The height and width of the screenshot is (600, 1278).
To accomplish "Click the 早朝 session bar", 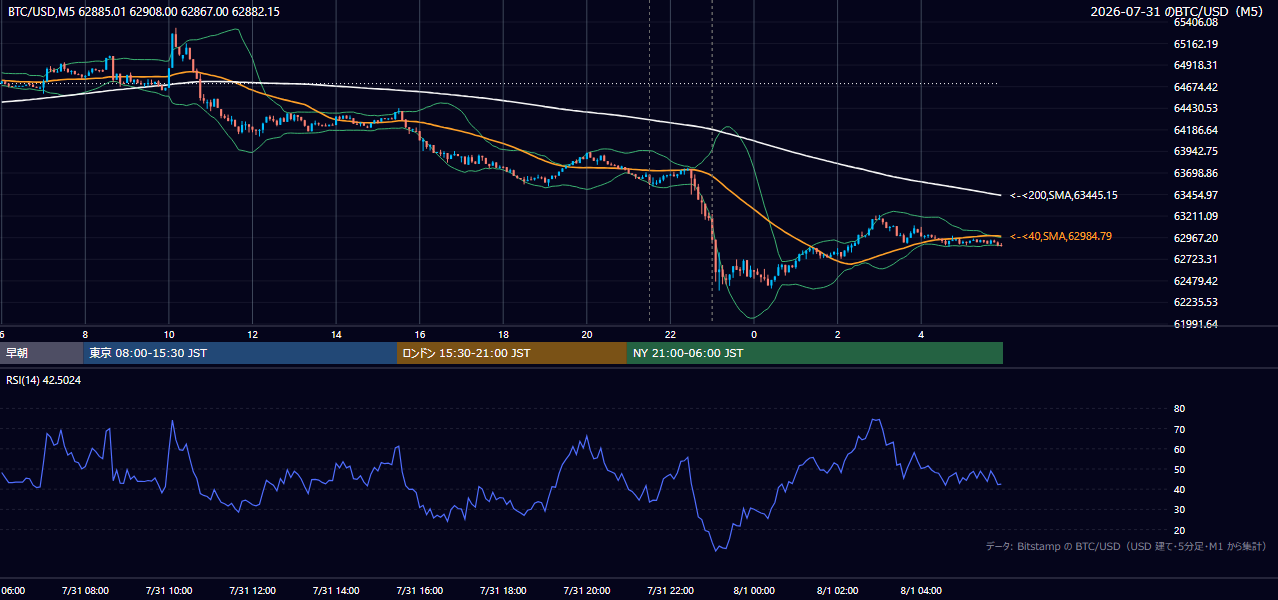I will (x=41, y=353).
